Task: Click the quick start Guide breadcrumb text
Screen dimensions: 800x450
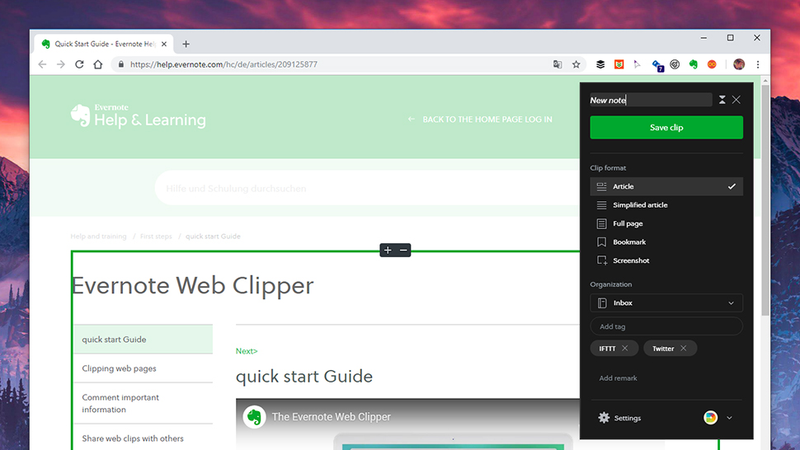Action: pos(213,236)
